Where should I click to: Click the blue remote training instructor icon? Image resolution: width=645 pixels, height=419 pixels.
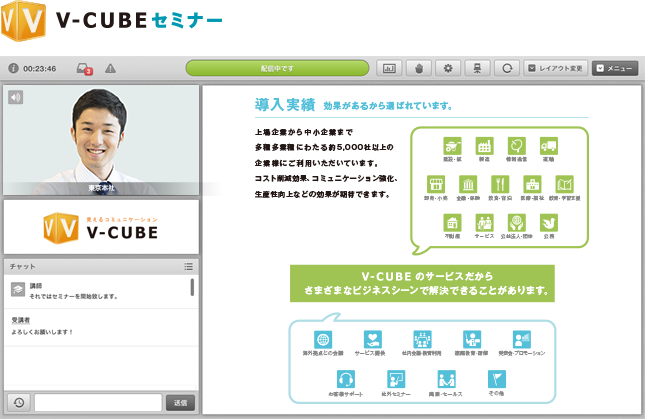pyautogui.click(x=472, y=340)
